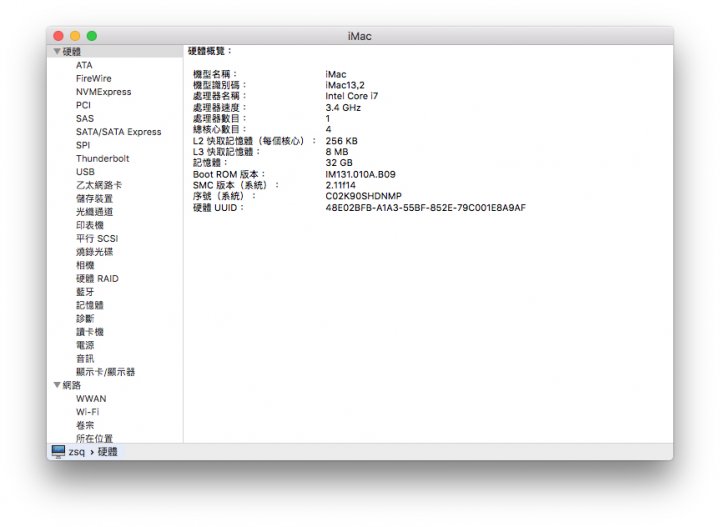Click the 32 GB memory value
720x527 pixels.
pos(339,163)
